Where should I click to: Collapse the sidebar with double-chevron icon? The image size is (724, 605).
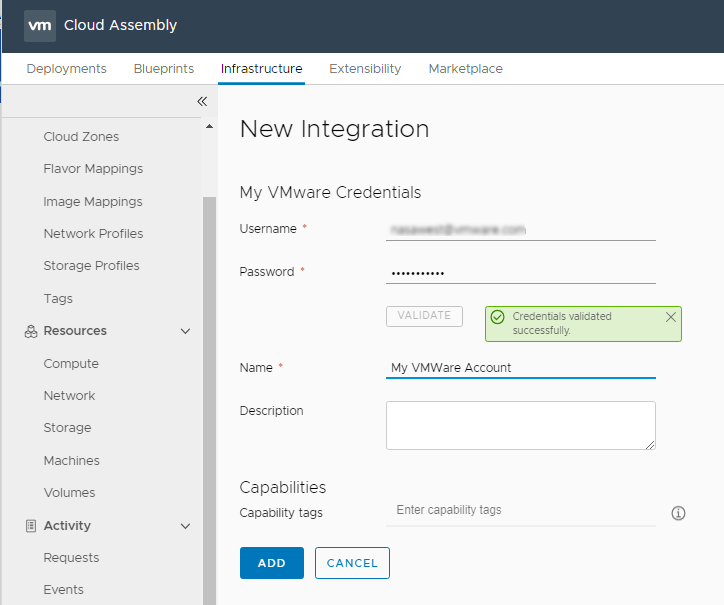pos(201,101)
